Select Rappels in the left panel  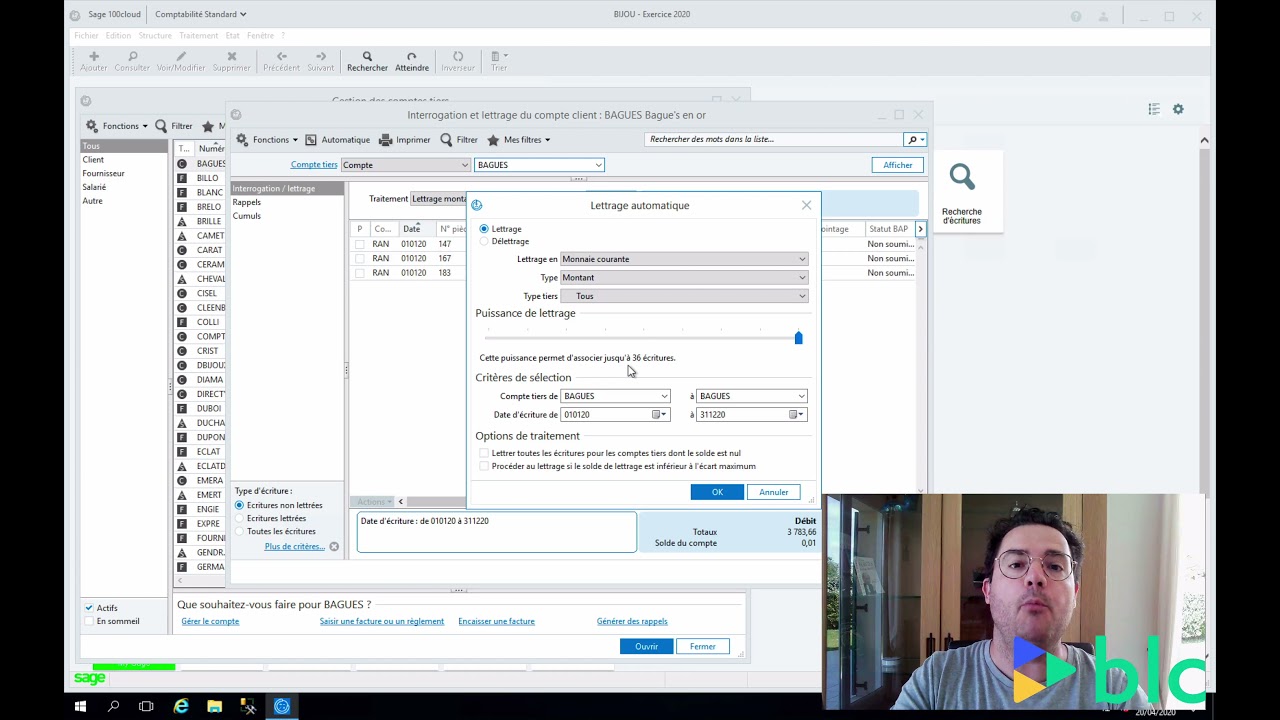point(246,202)
